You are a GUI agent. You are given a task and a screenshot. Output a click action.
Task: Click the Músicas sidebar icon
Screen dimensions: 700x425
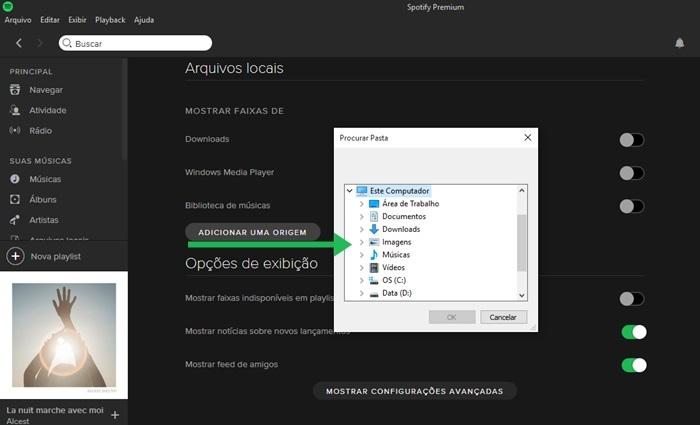[x=15, y=179]
